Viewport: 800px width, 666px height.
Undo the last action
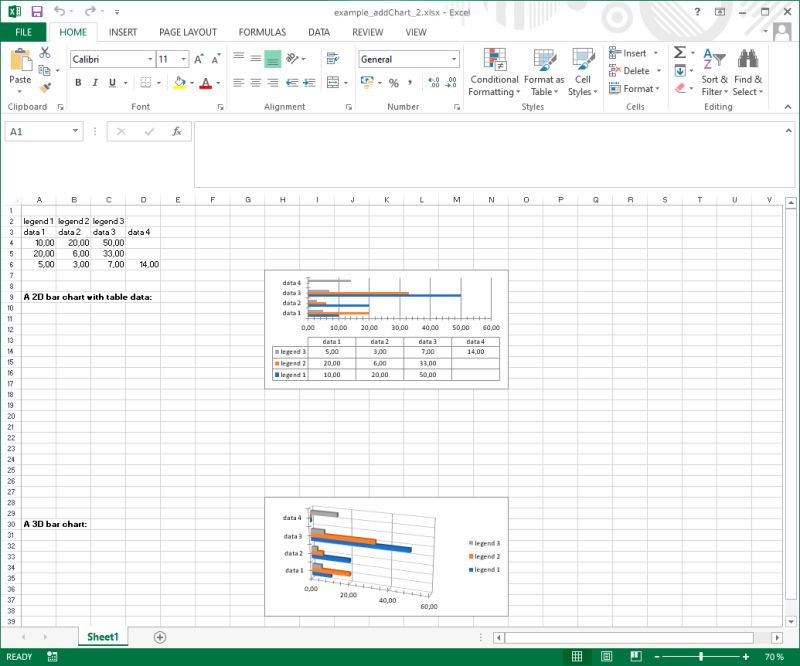[x=60, y=11]
